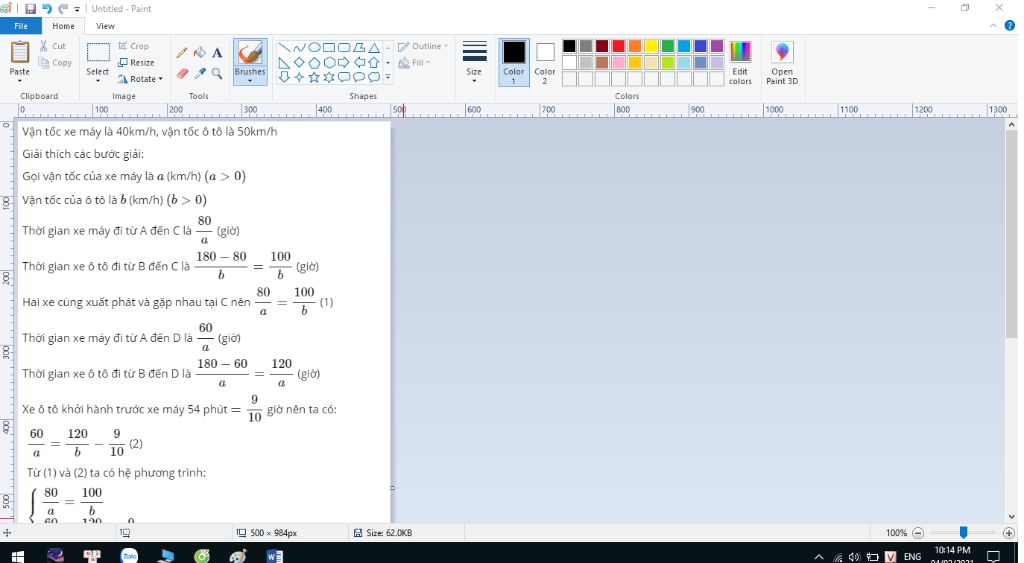Click the Brushes tool icon

tap(250, 53)
